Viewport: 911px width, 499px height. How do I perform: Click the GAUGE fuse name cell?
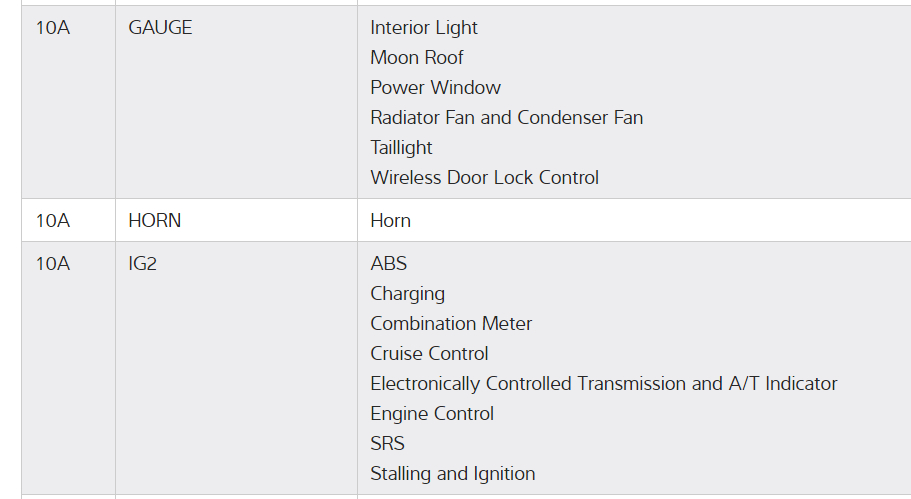click(160, 28)
